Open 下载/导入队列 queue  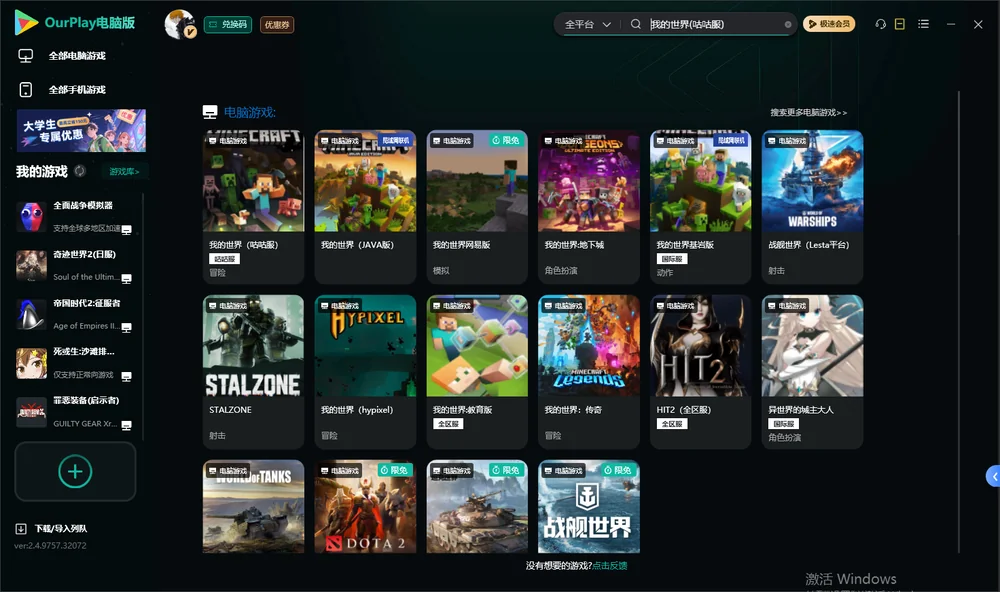pos(61,529)
